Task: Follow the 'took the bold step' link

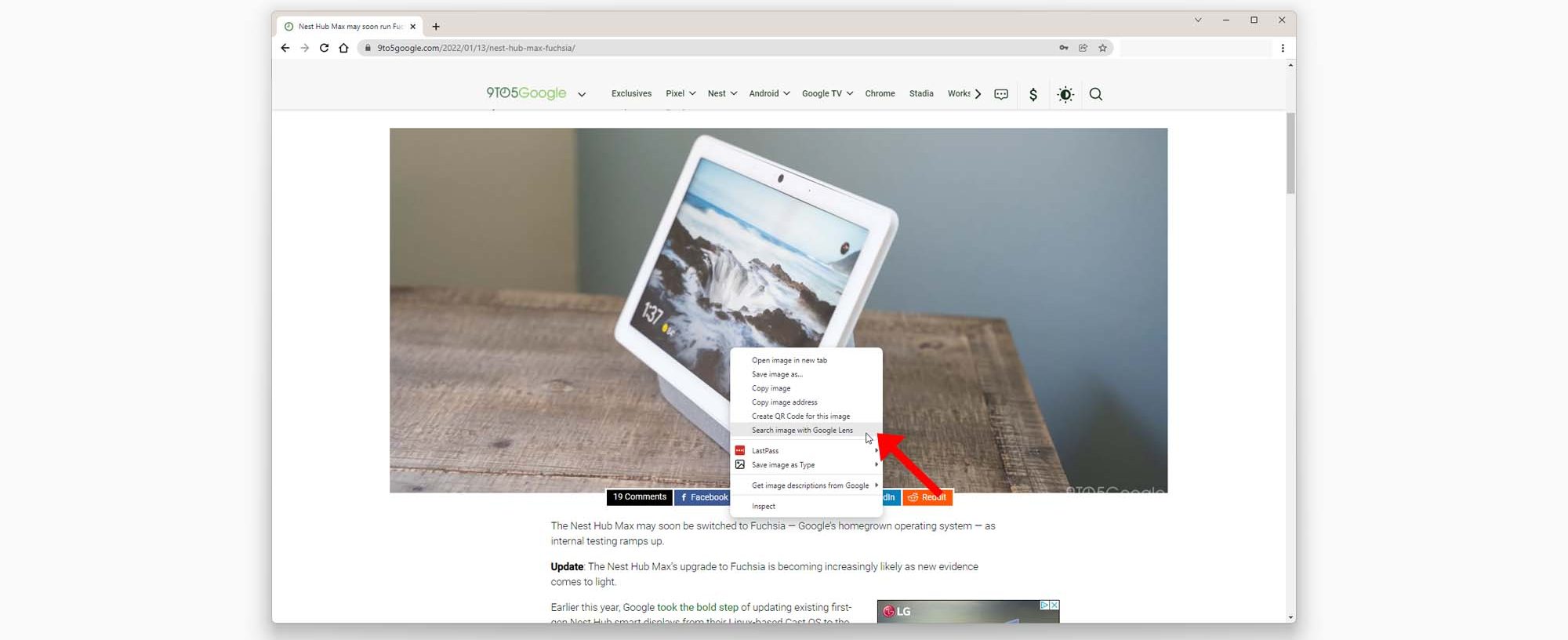Action: coord(697,607)
